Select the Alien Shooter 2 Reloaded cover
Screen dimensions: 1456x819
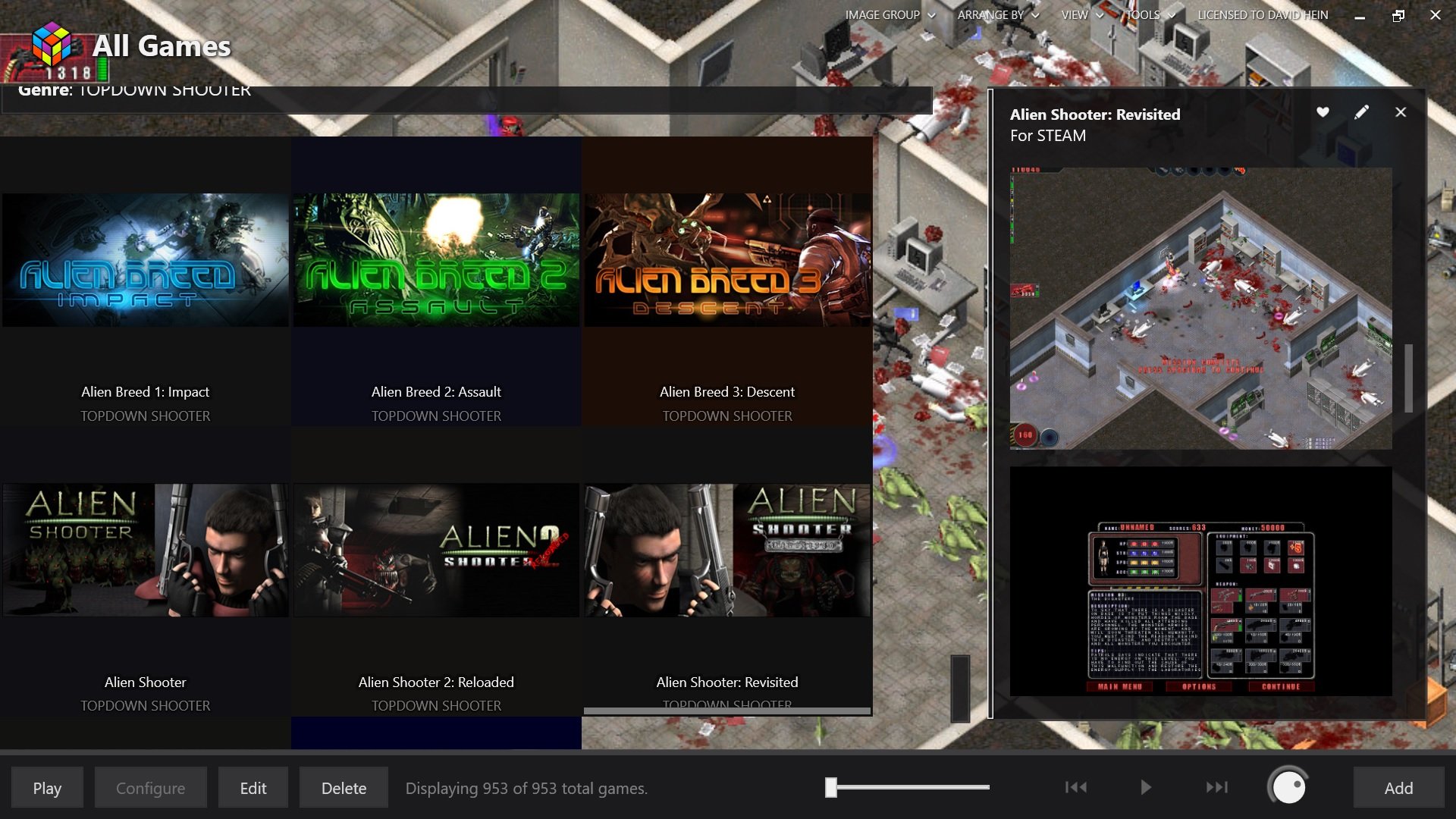pos(436,551)
